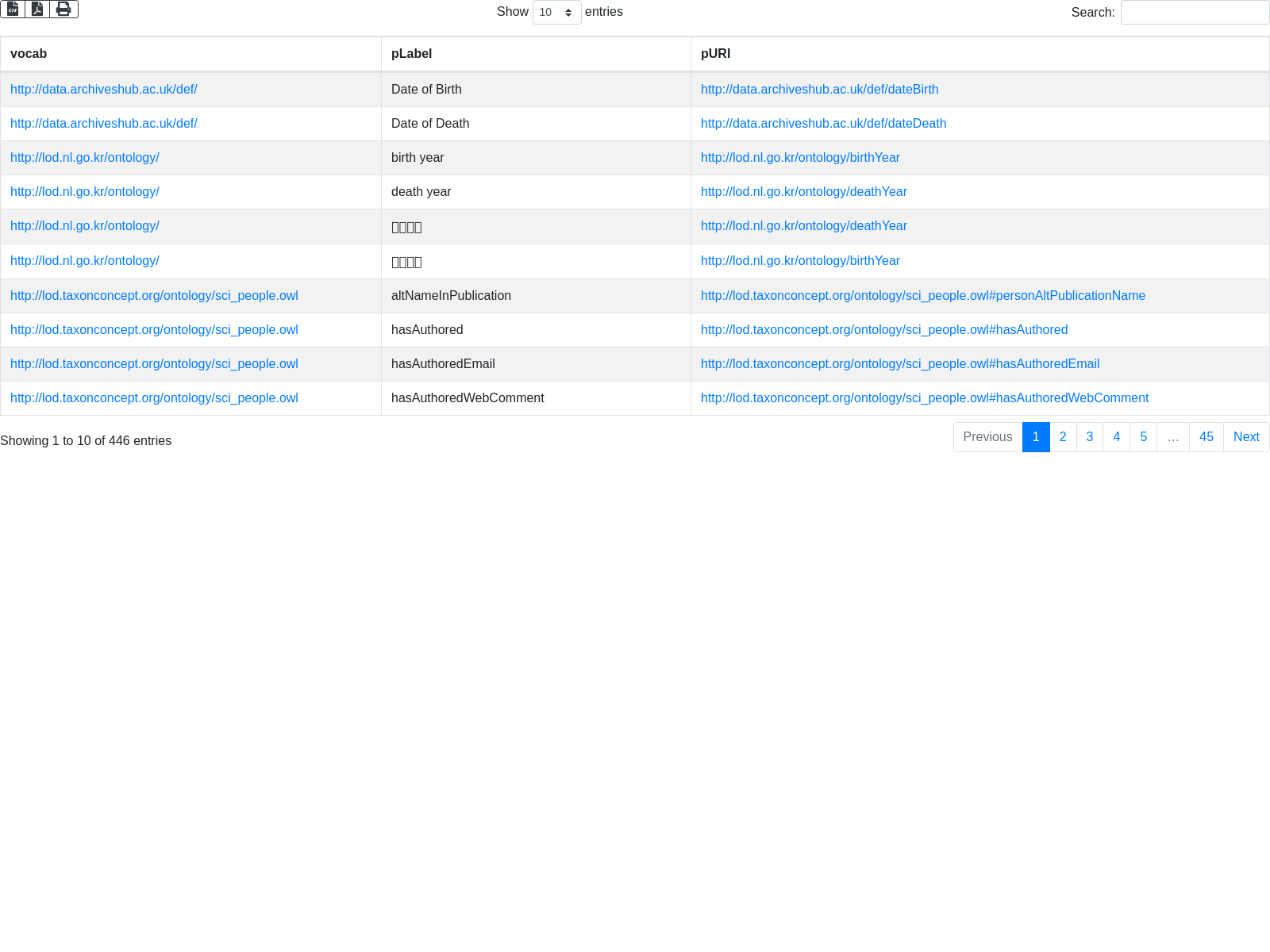Click the Next pagination button
Screen dimensions: 1270x952
tap(1246, 437)
